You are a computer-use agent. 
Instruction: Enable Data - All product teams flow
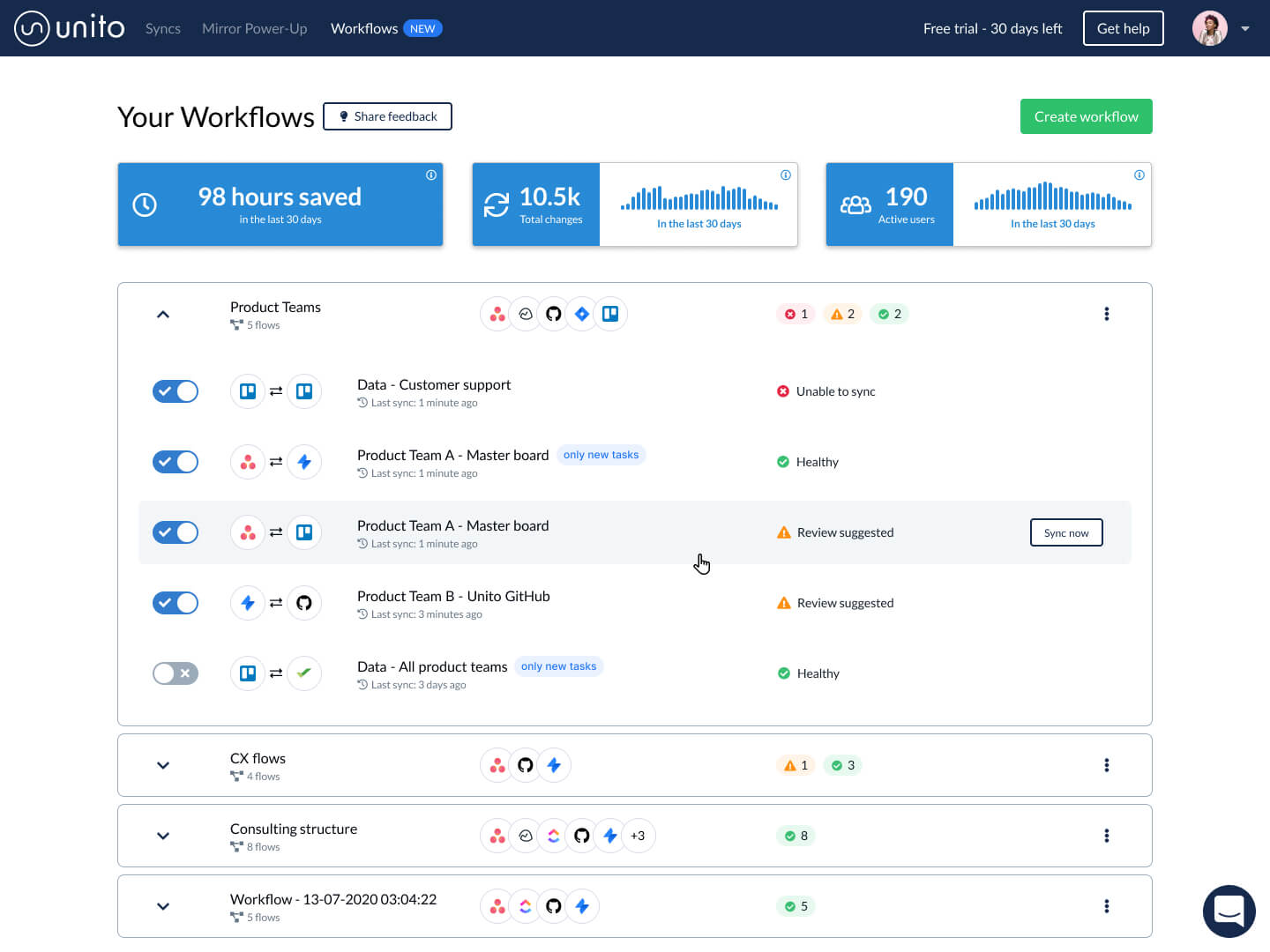(176, 673)
